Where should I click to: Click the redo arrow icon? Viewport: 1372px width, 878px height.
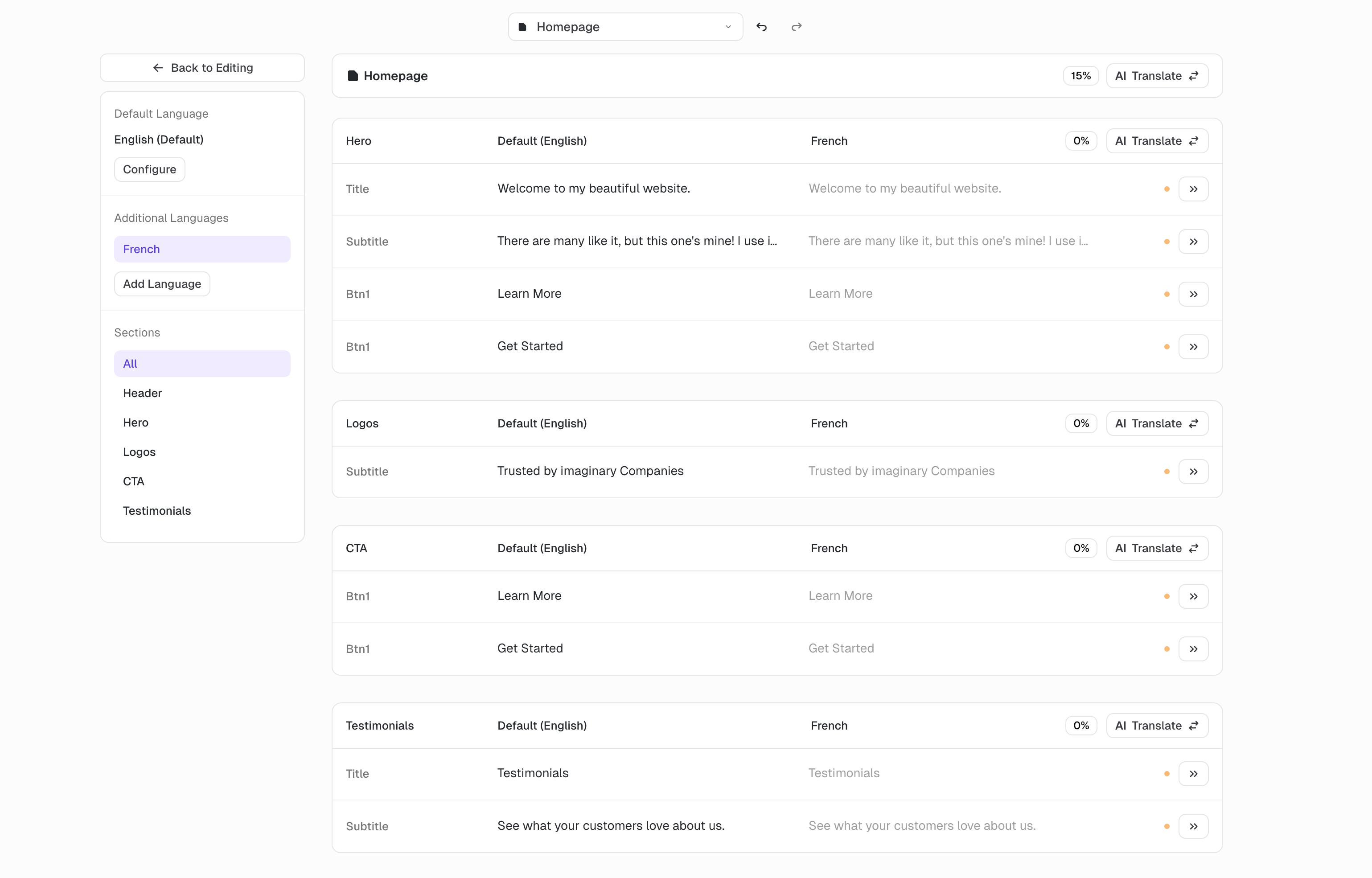point(797,27)
